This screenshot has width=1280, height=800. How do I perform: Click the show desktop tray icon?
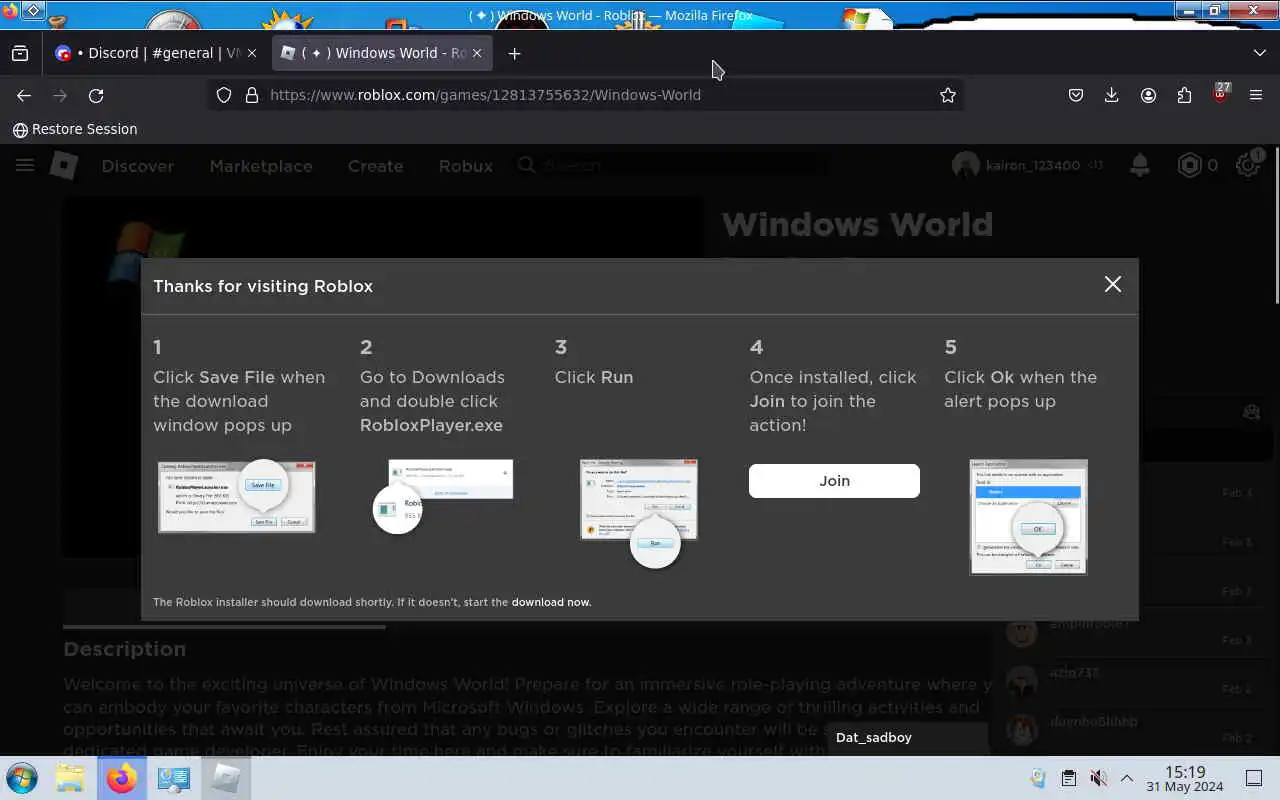1254,778
